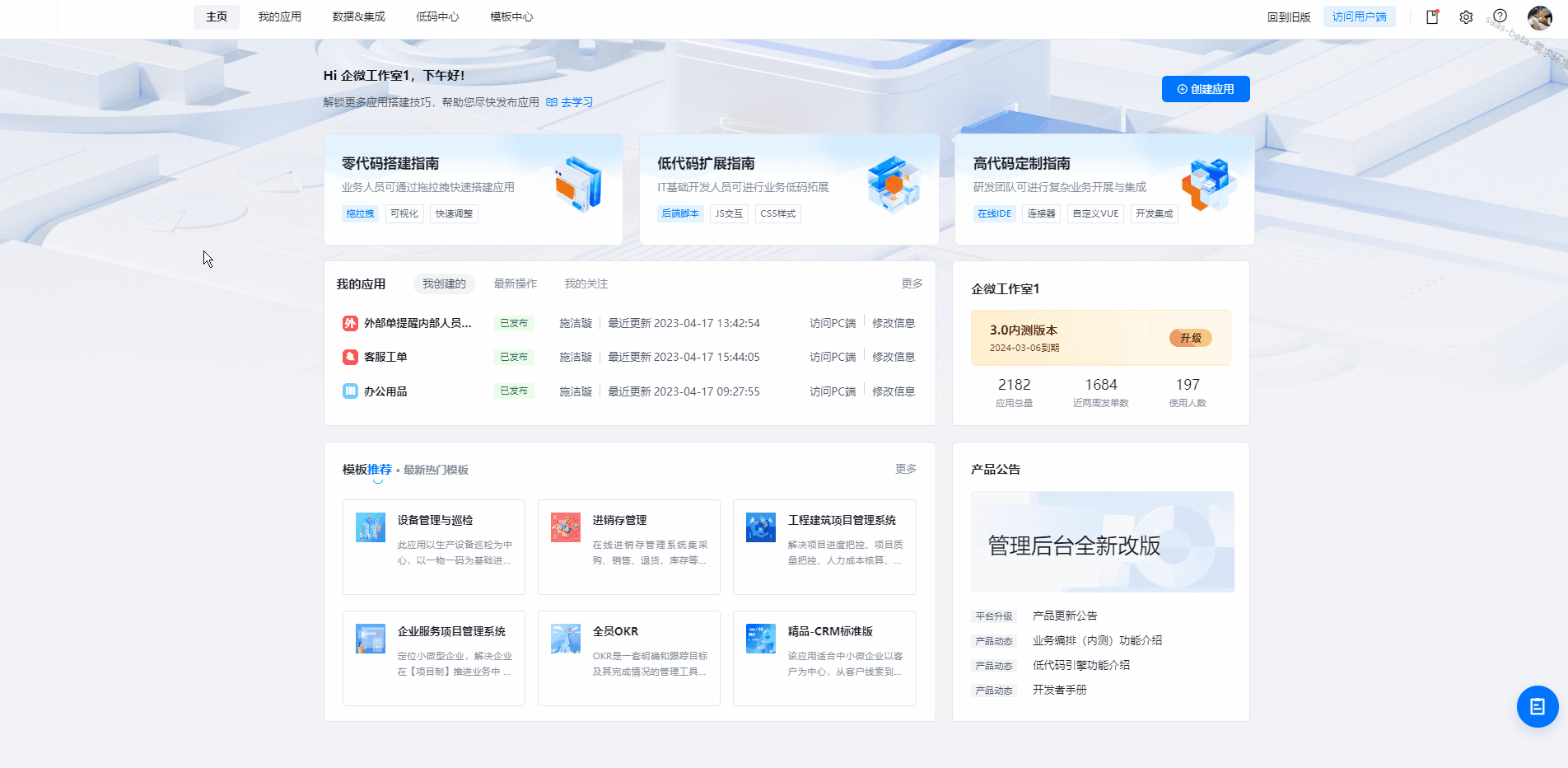Open the 数据&集成 menu item
Image resolution: width=1568 pixels, height=768 pixels.
coord(358,16)
